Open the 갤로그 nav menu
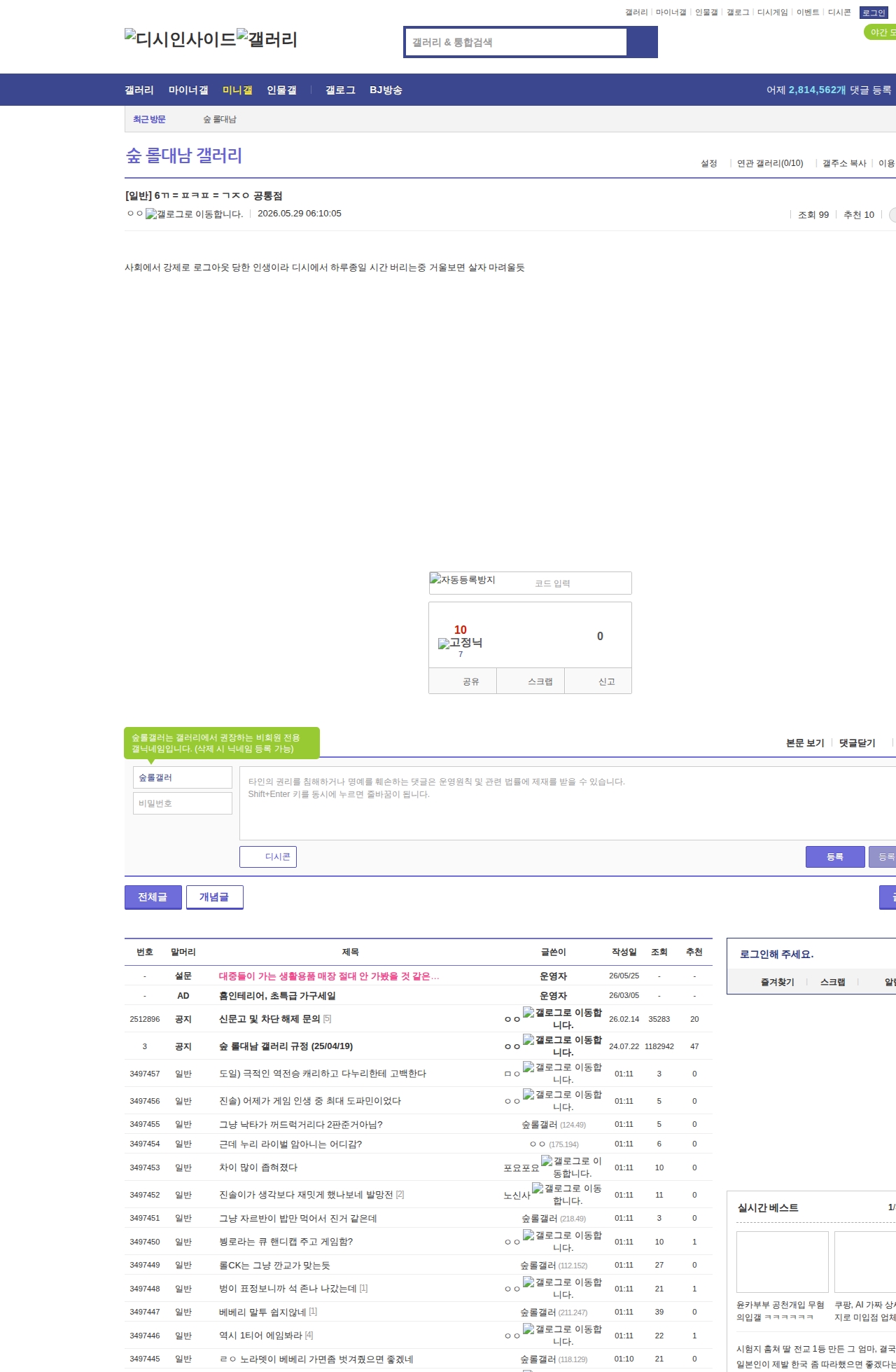Viewport: 896px width, 1372px height. pyautogui.click(x=340, y=90)
